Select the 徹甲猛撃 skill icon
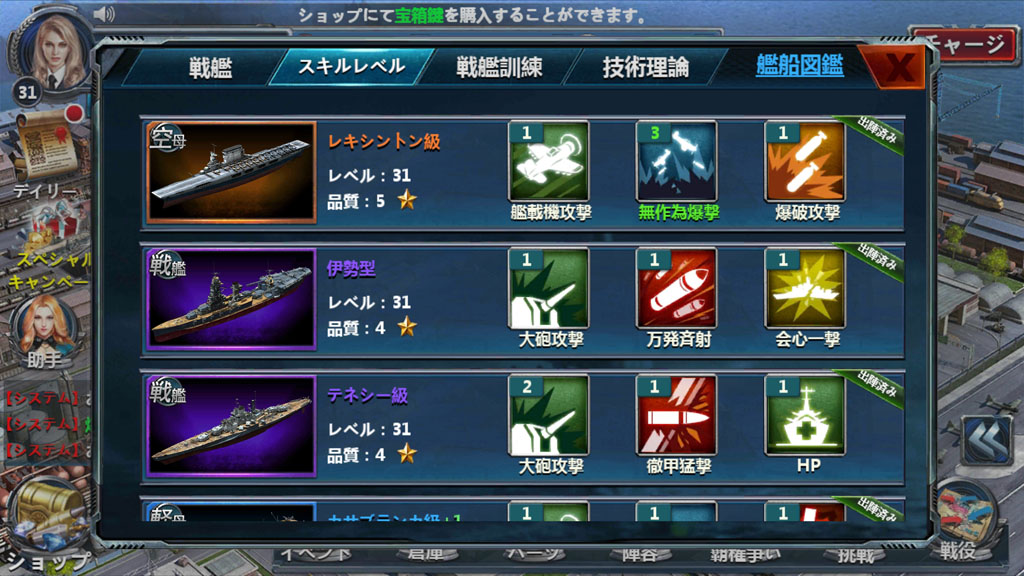Viewport: 1024px width, 576px height. [x=676, y=415]
